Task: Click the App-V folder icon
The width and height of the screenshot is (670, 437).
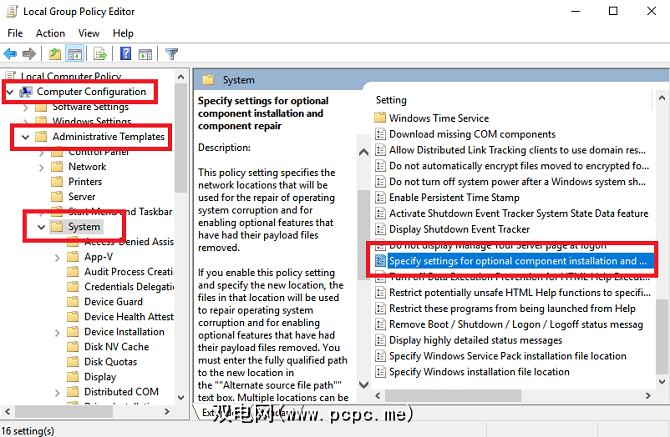Action: (73, 257)
